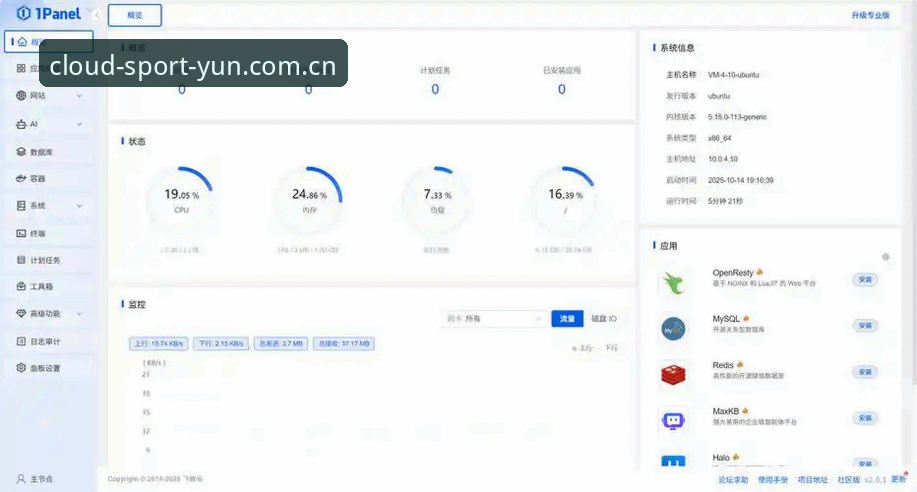The width and height of the screenshot is (917, 492).
Task: Click the MaxKB app logo
Action: pyautogui.click(x=673, y=420)
